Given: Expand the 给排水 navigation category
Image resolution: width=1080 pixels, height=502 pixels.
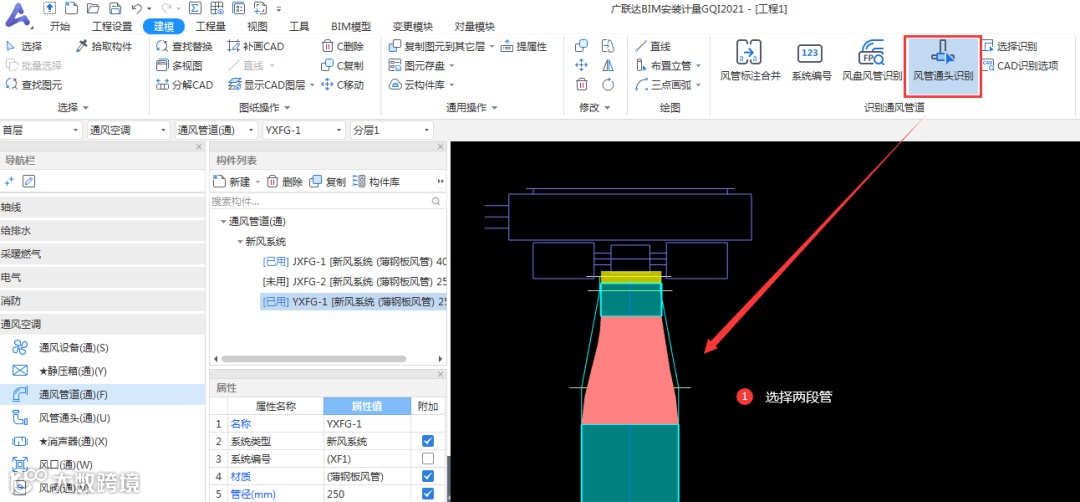Looking at the screenshot, I should [x=103, y=230].
